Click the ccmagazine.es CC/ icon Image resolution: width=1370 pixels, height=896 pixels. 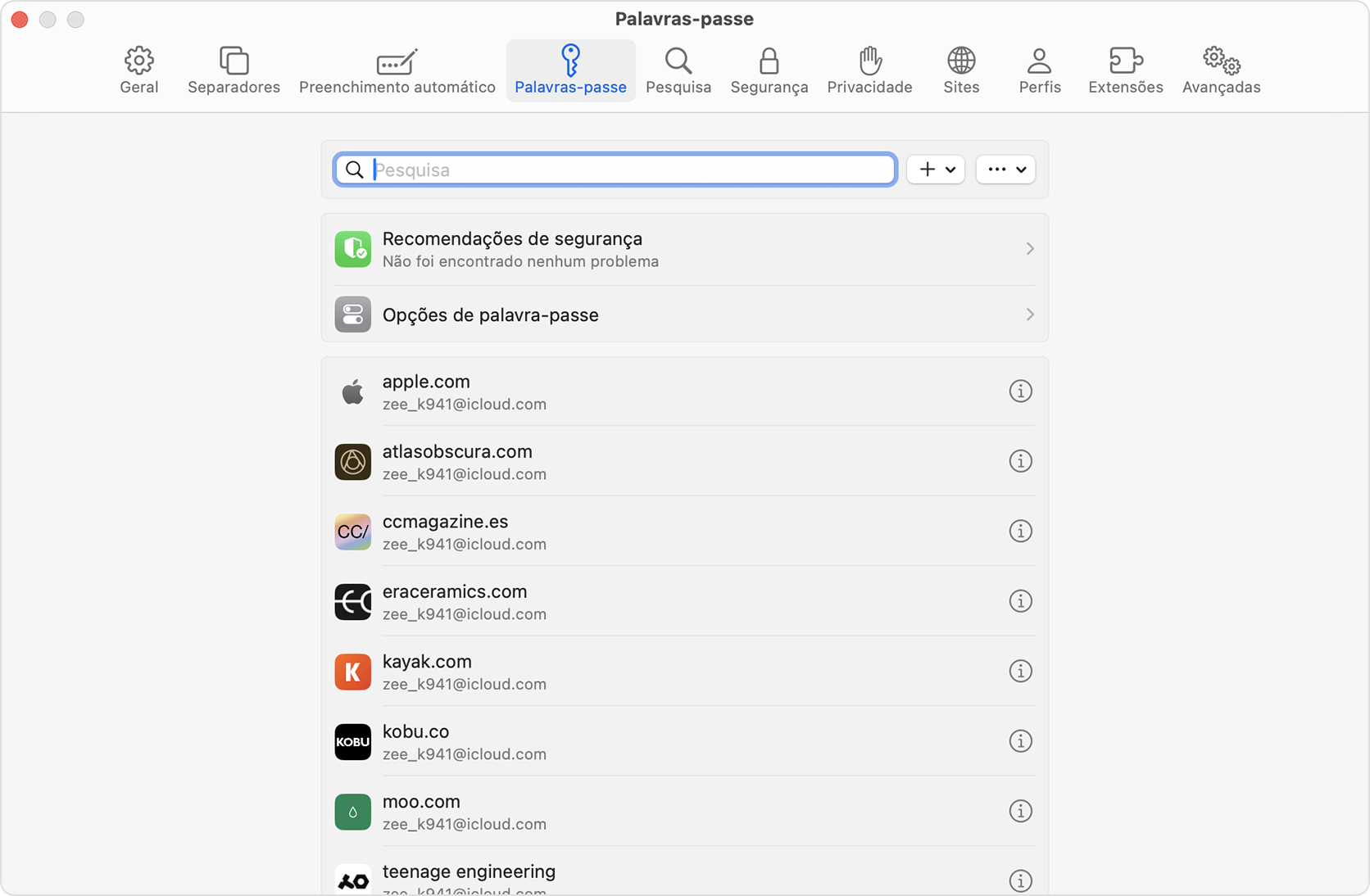click(x=352, y=532)
